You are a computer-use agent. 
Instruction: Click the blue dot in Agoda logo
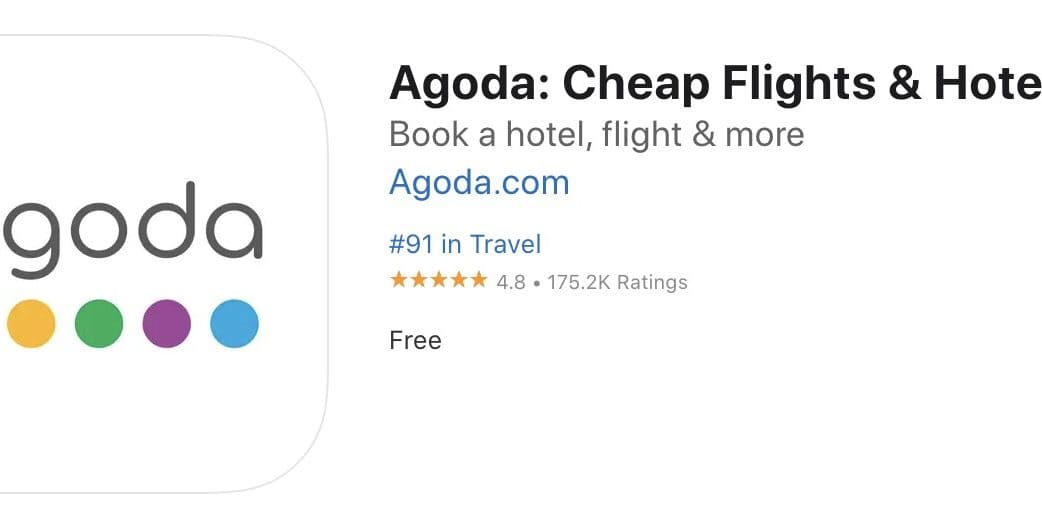pyautogui.click(x=234, y=324)
